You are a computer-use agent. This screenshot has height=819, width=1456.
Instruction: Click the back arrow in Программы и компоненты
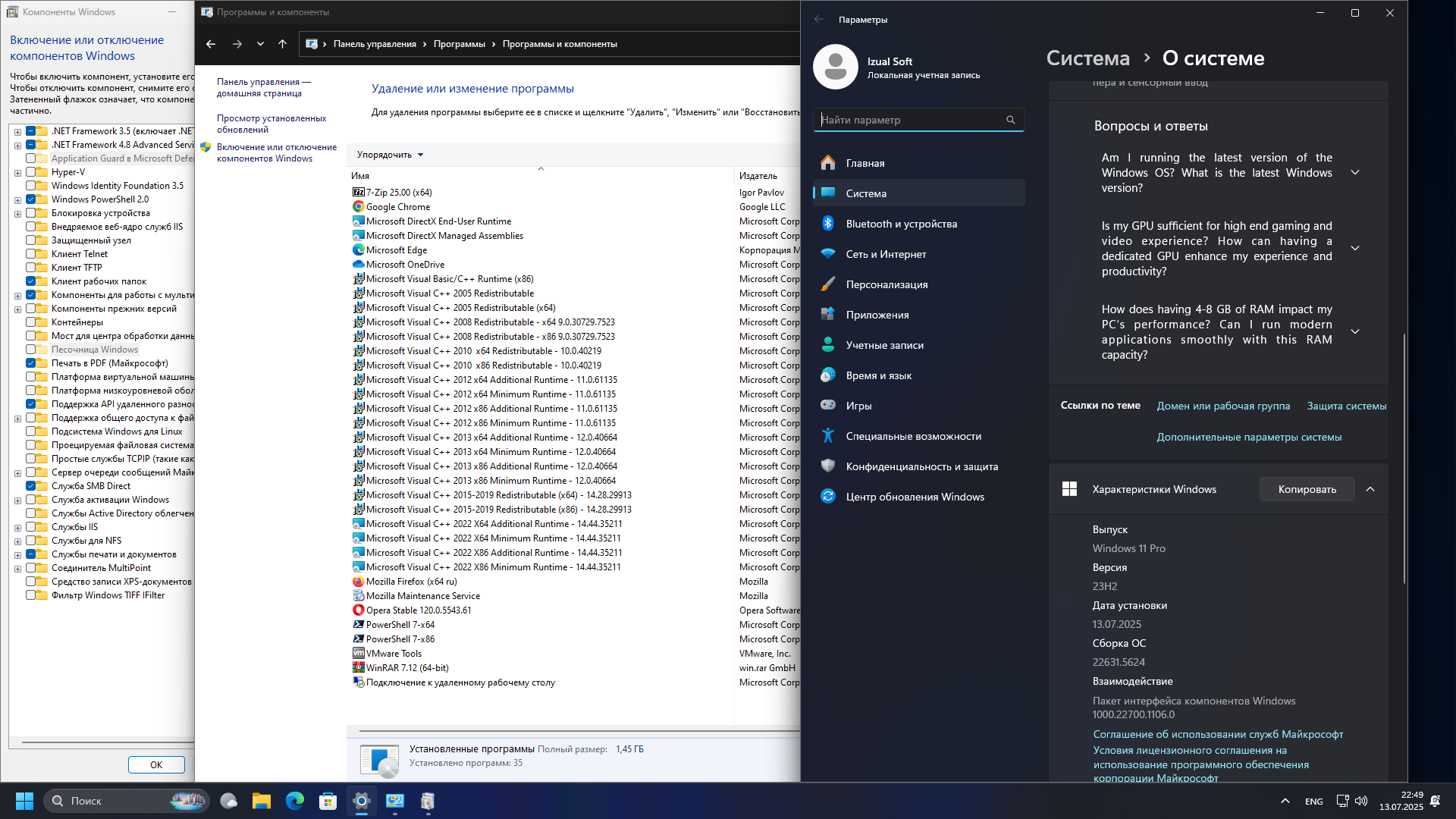point(211,44)
